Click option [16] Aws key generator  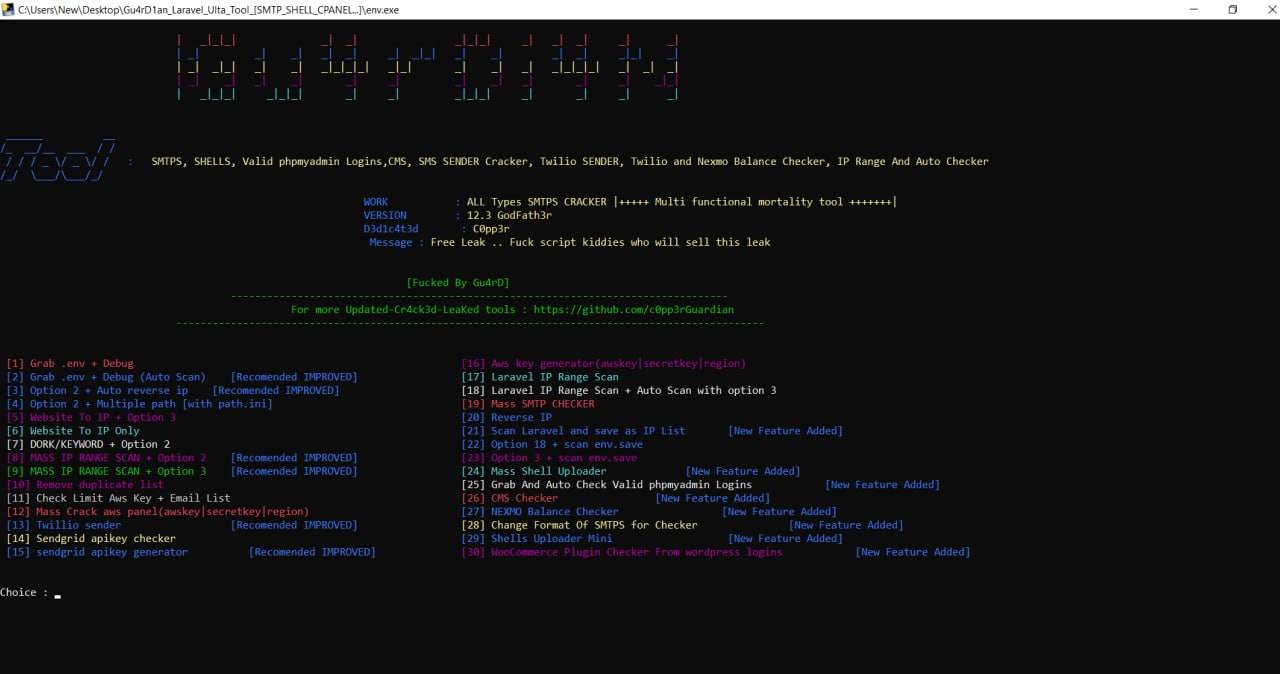coord(603,364)
